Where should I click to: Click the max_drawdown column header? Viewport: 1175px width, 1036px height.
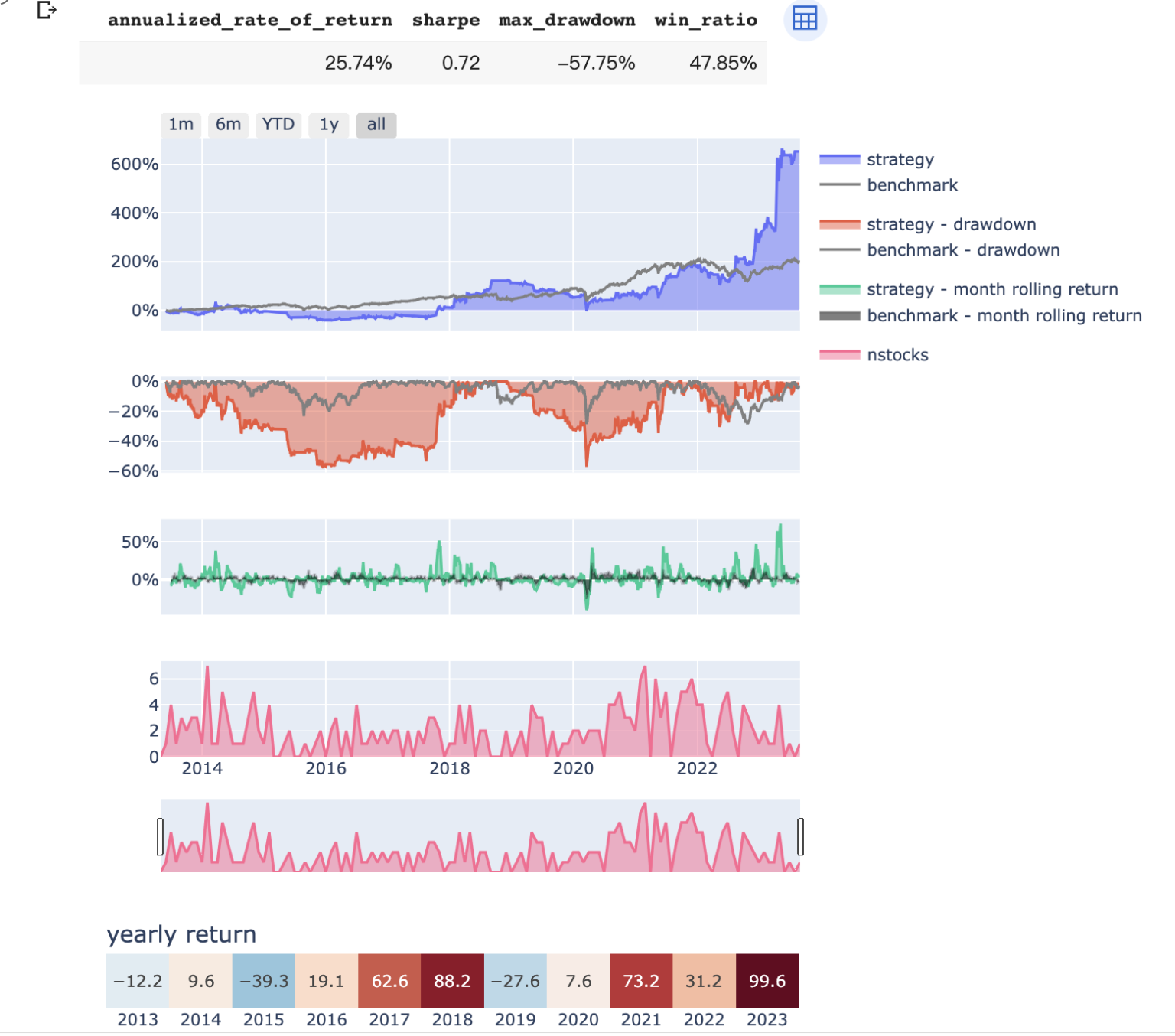567,21
